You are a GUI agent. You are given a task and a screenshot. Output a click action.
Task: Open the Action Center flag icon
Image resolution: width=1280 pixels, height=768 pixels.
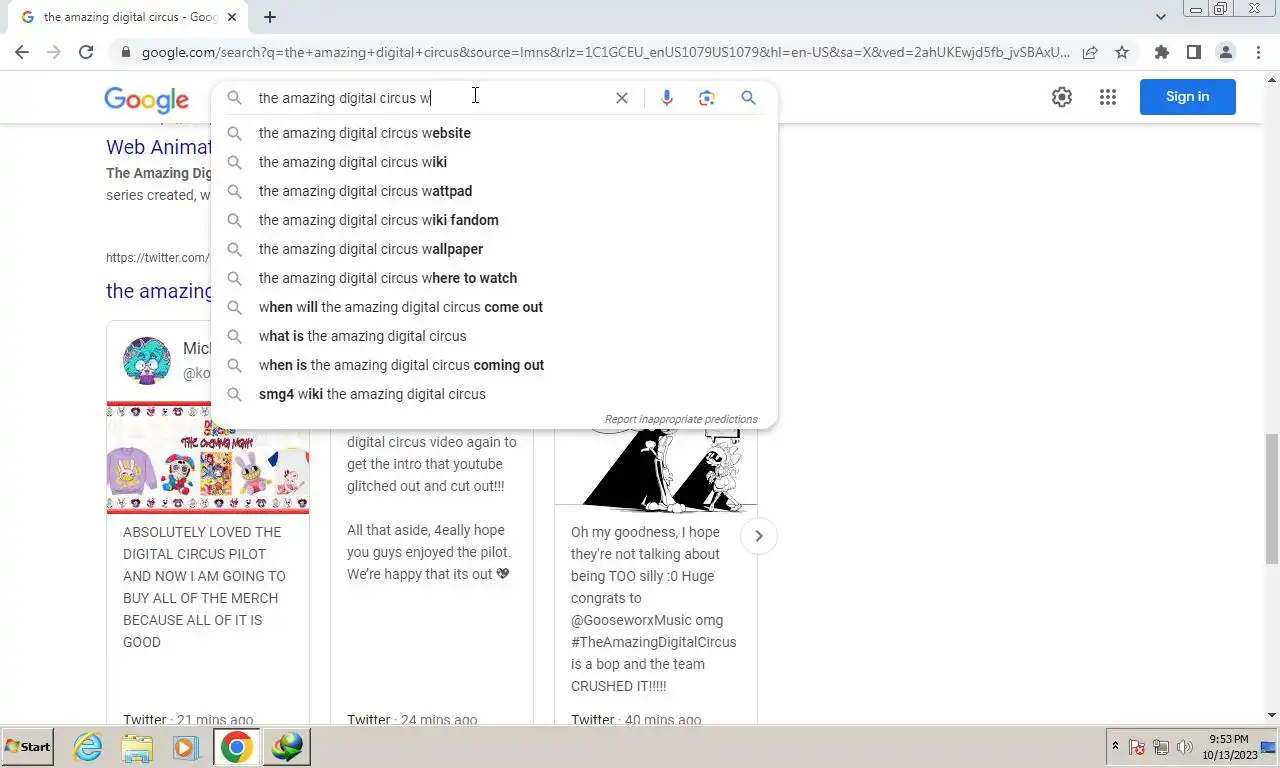[1137, 747]
